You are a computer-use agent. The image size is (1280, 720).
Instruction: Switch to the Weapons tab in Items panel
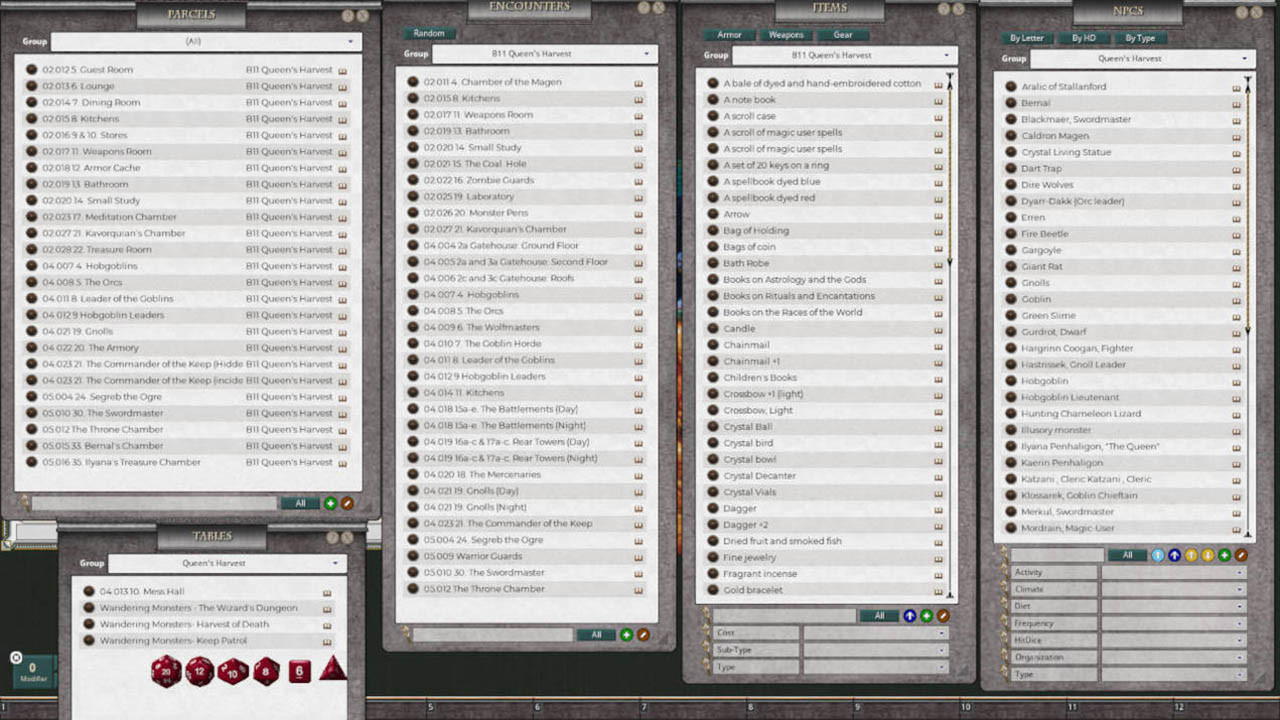[x=785, y=35]
